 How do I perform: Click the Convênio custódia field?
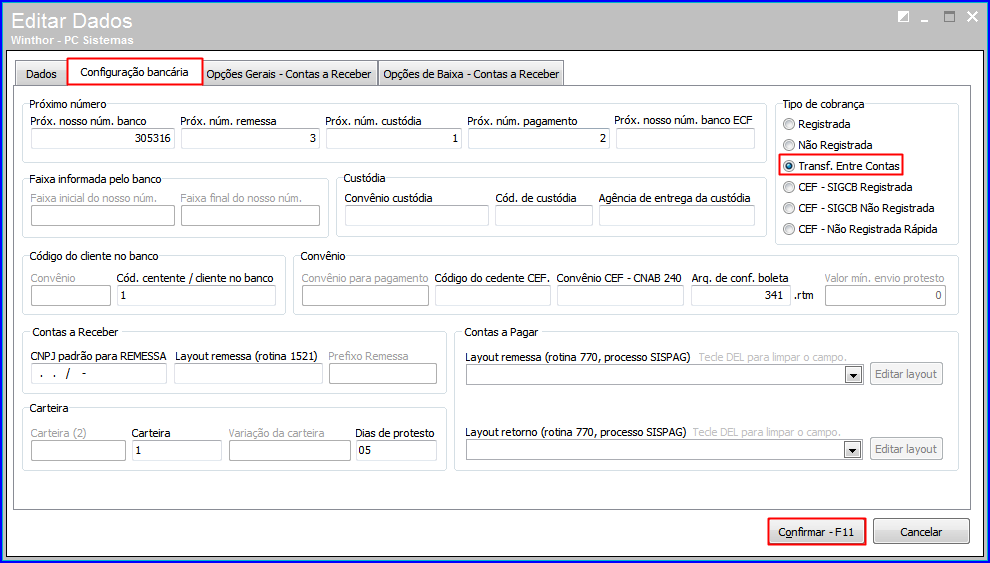click(417, 216)
